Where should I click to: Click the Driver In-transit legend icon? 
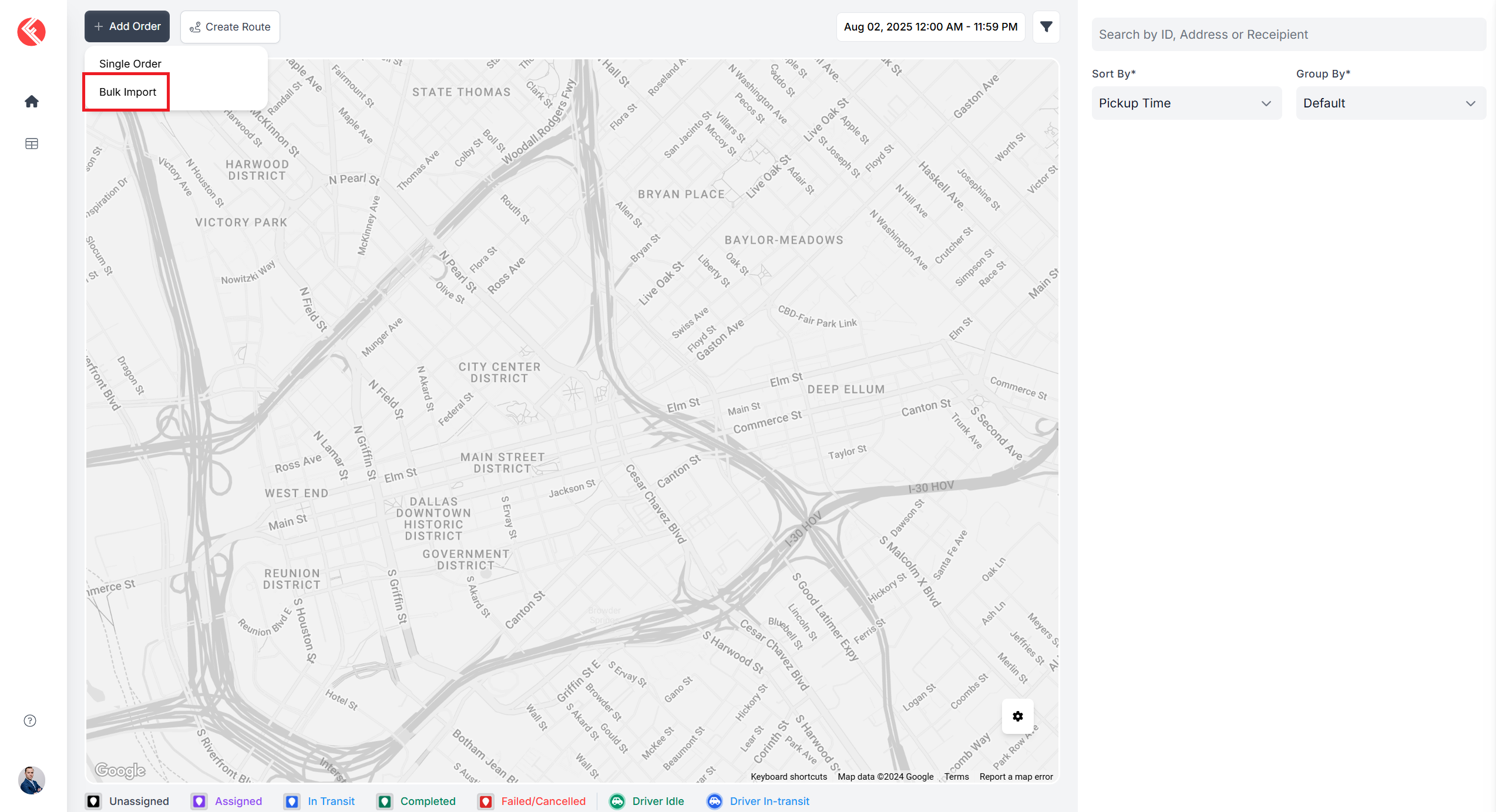pyautogui.click(x=714, y=801)
